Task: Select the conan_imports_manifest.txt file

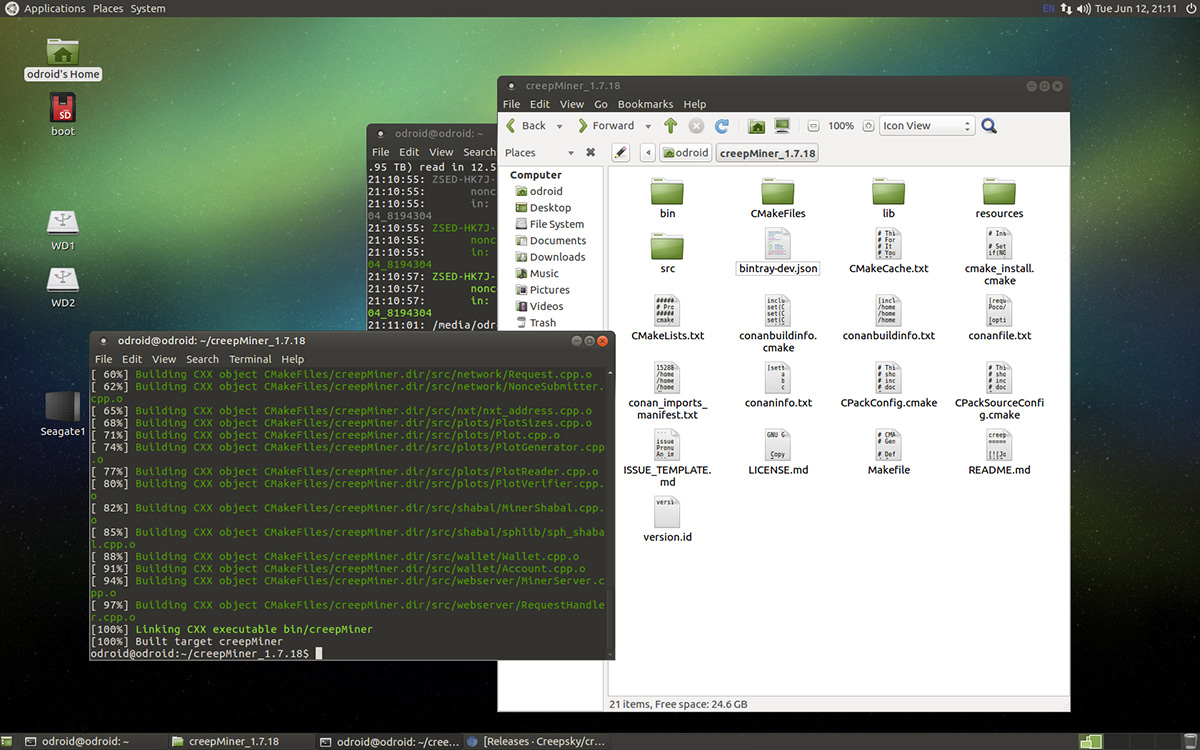Action: click(667, 391)
